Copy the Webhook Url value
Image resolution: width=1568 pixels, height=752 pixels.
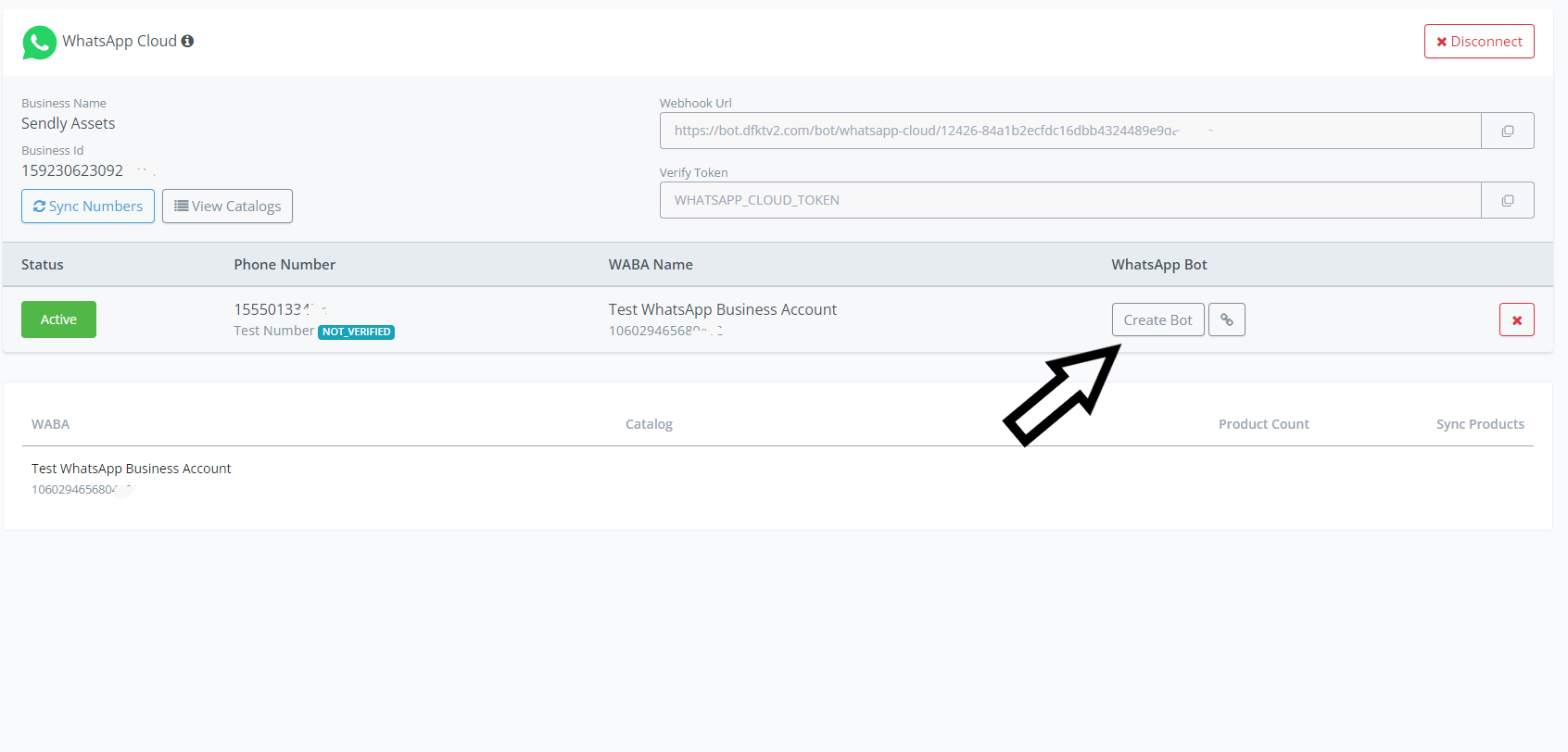pos(1508,131)
